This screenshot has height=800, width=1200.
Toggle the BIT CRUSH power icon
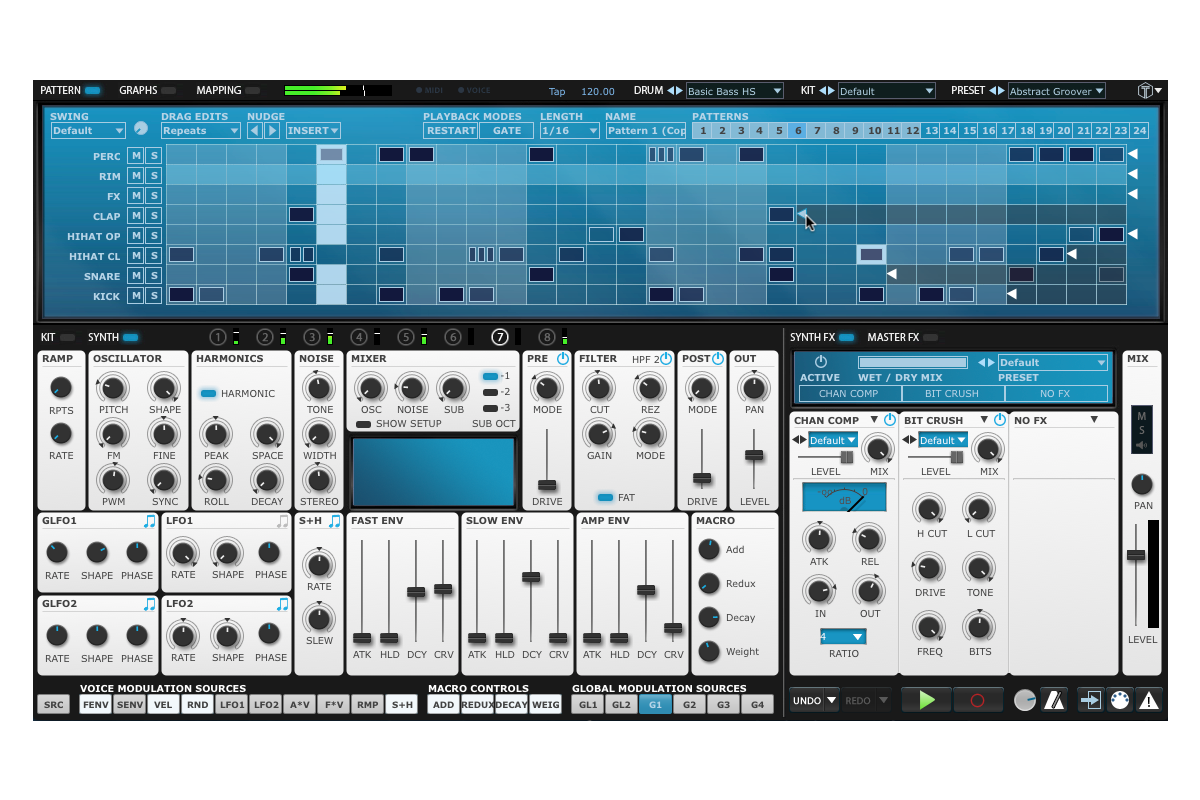[999, 420]
